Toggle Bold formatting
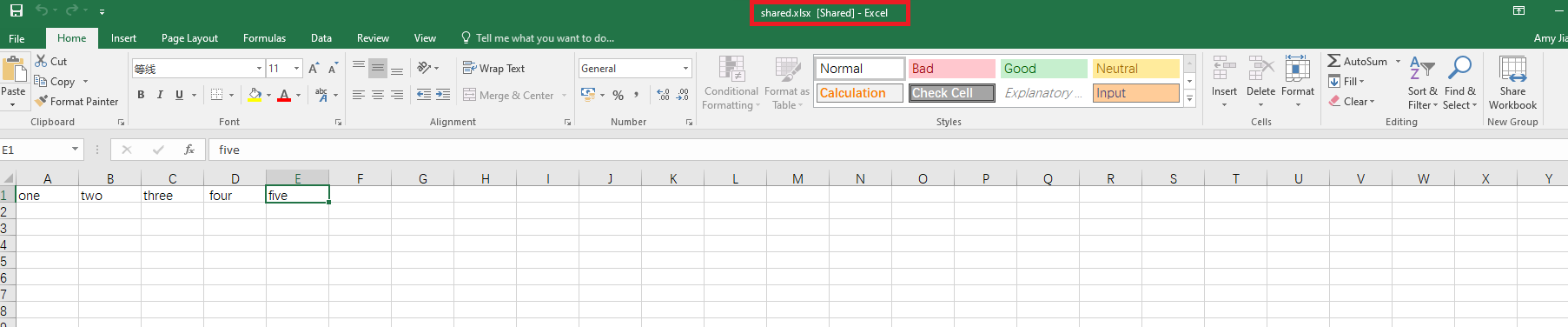The height and width of the screenshot is (327, 1568). click(x=141, y=95)
